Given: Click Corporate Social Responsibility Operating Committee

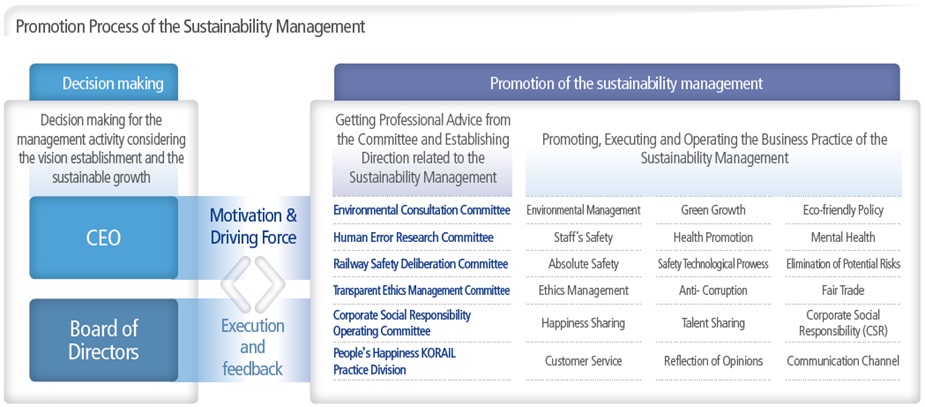Looking at the screenshot, I should click(402, 323).
